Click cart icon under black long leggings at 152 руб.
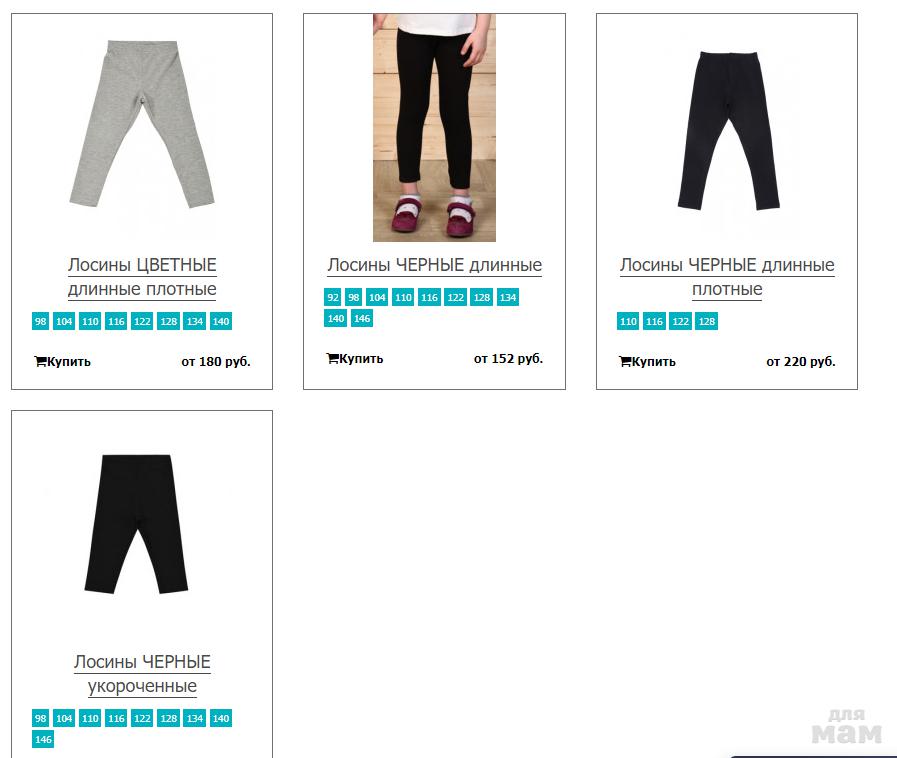 (332, 359)
